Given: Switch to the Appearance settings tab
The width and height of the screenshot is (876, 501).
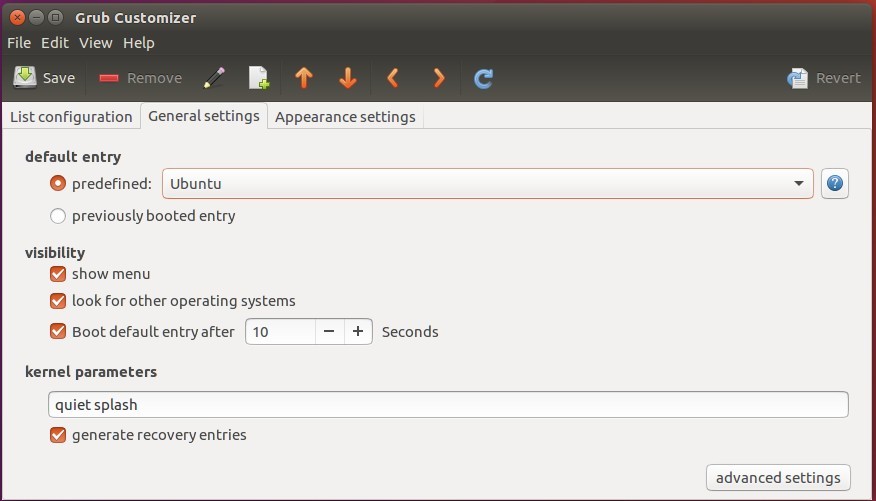Looking at the screenshot, I should [345, 117].
